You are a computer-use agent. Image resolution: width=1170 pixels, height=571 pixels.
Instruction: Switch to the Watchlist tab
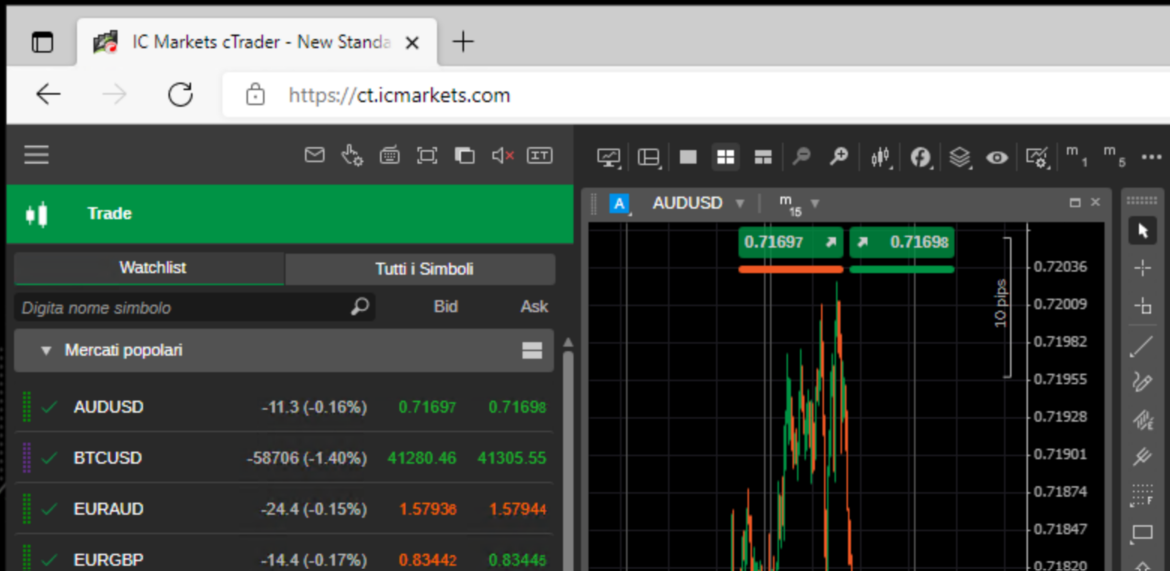pyautogui.click(x=149, y=268)
